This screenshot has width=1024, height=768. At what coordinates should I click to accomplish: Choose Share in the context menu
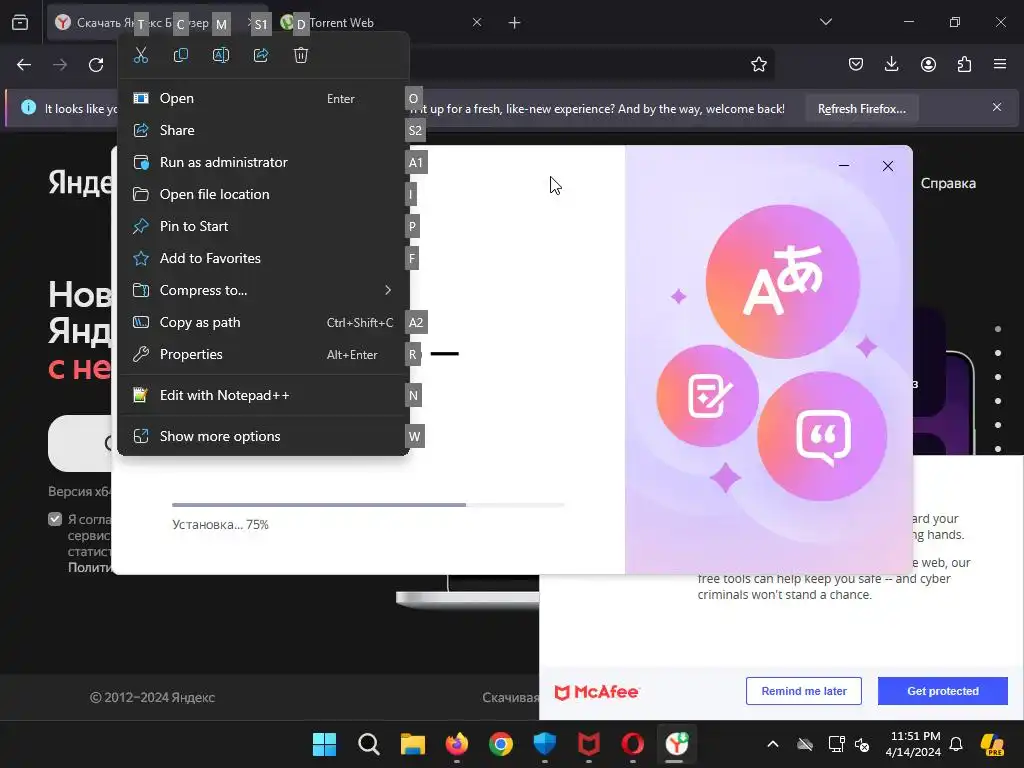coord(263,131)
